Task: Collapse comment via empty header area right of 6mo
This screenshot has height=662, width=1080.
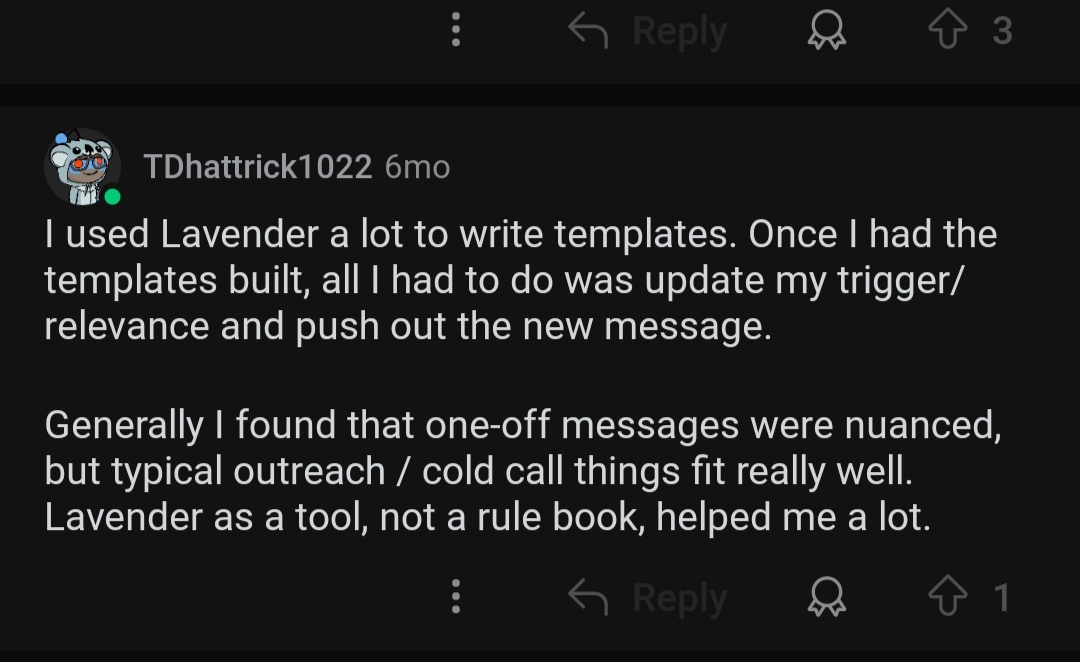Action: [758, 167]
